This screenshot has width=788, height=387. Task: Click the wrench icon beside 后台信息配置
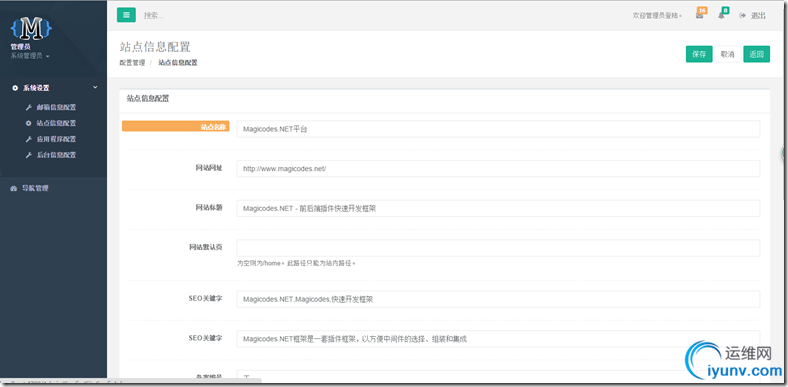(x=29, y=155)
